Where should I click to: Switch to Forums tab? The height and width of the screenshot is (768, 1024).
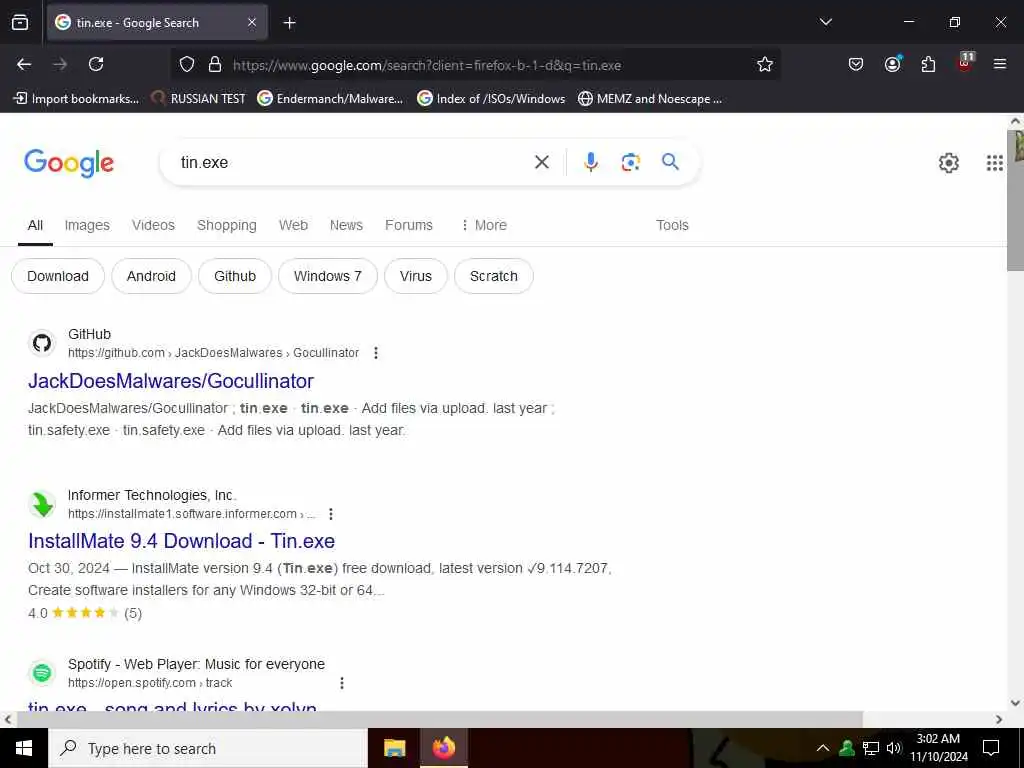pyautogui.click(x=409, y=225)
